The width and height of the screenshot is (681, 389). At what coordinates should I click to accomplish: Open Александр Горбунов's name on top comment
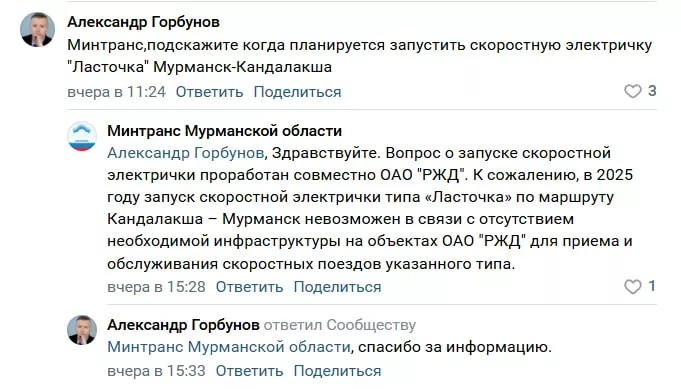pyautogui.click(x=143, y=22)
